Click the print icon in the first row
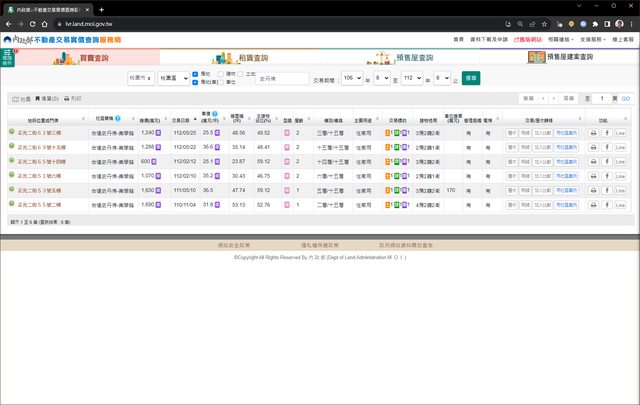The width and height of the screenshot is (640, 405). 593,132
